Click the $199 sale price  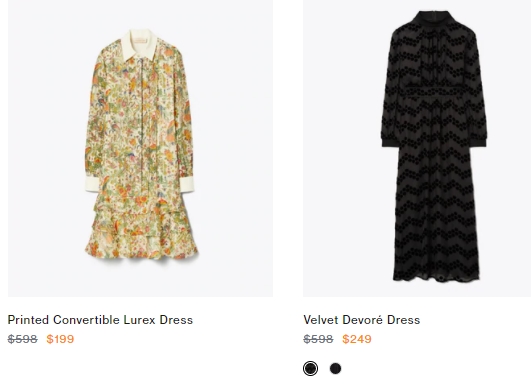coord(60,339)
